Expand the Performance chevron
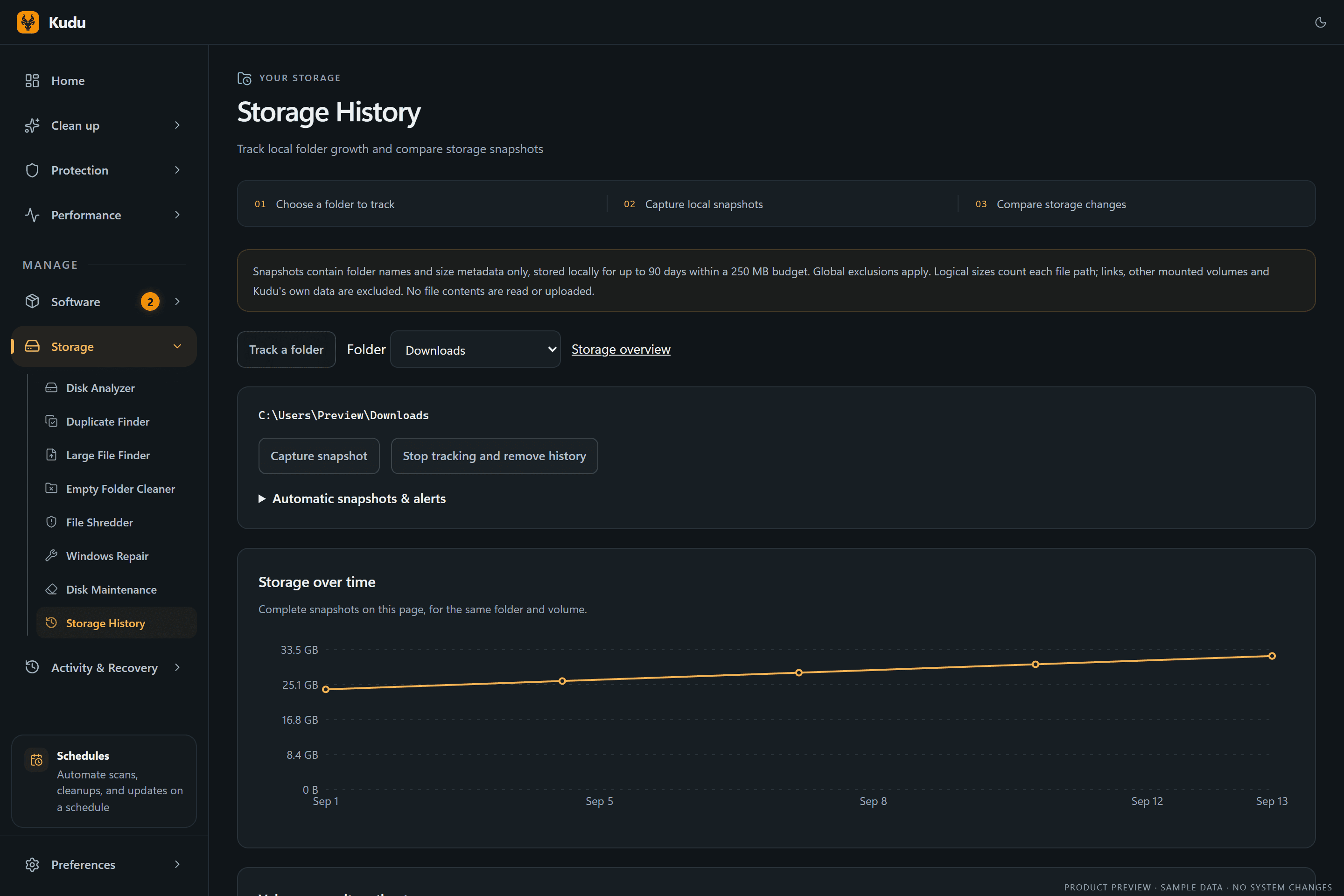The image size is (1344, 896). [177, 215]
